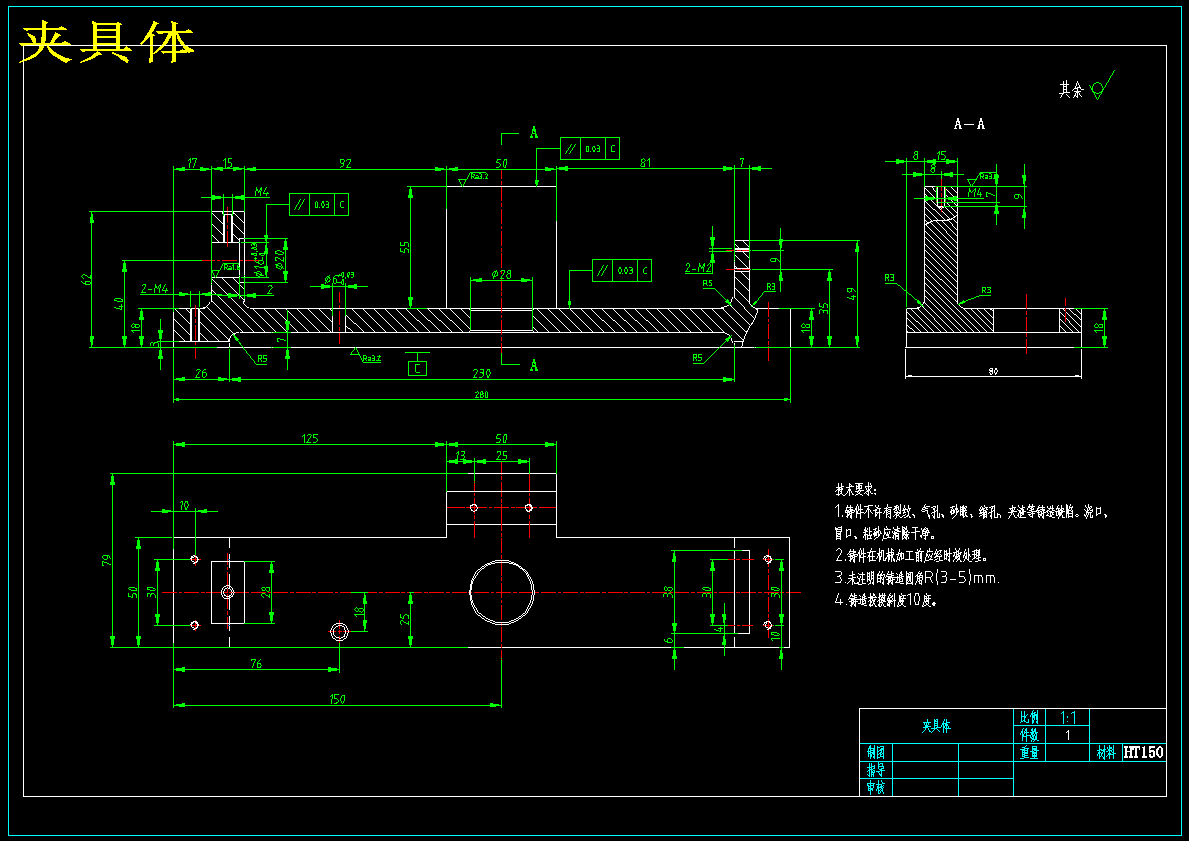Image resolution: width=1189 pixels, height=841 pixels.
Task: Click note 2 about 时效处理
Action: tap(911, 556)
